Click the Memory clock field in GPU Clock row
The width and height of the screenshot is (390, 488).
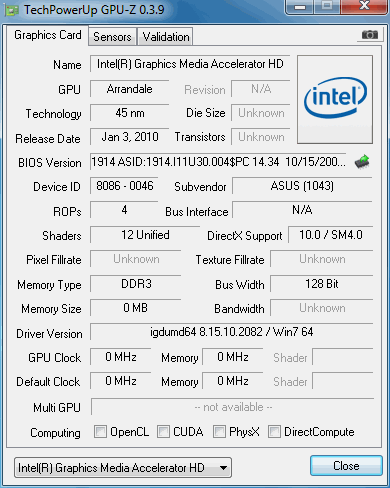pos(233,357)
